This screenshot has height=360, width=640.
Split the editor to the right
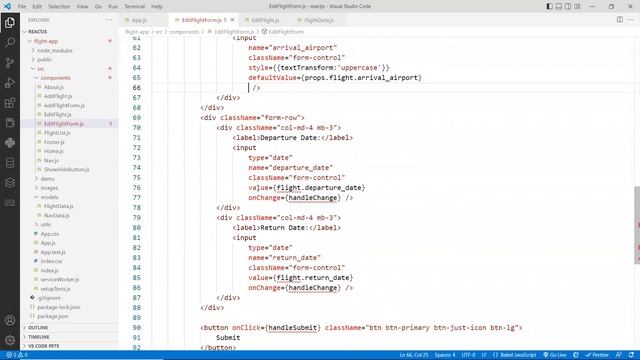[620, 20]
